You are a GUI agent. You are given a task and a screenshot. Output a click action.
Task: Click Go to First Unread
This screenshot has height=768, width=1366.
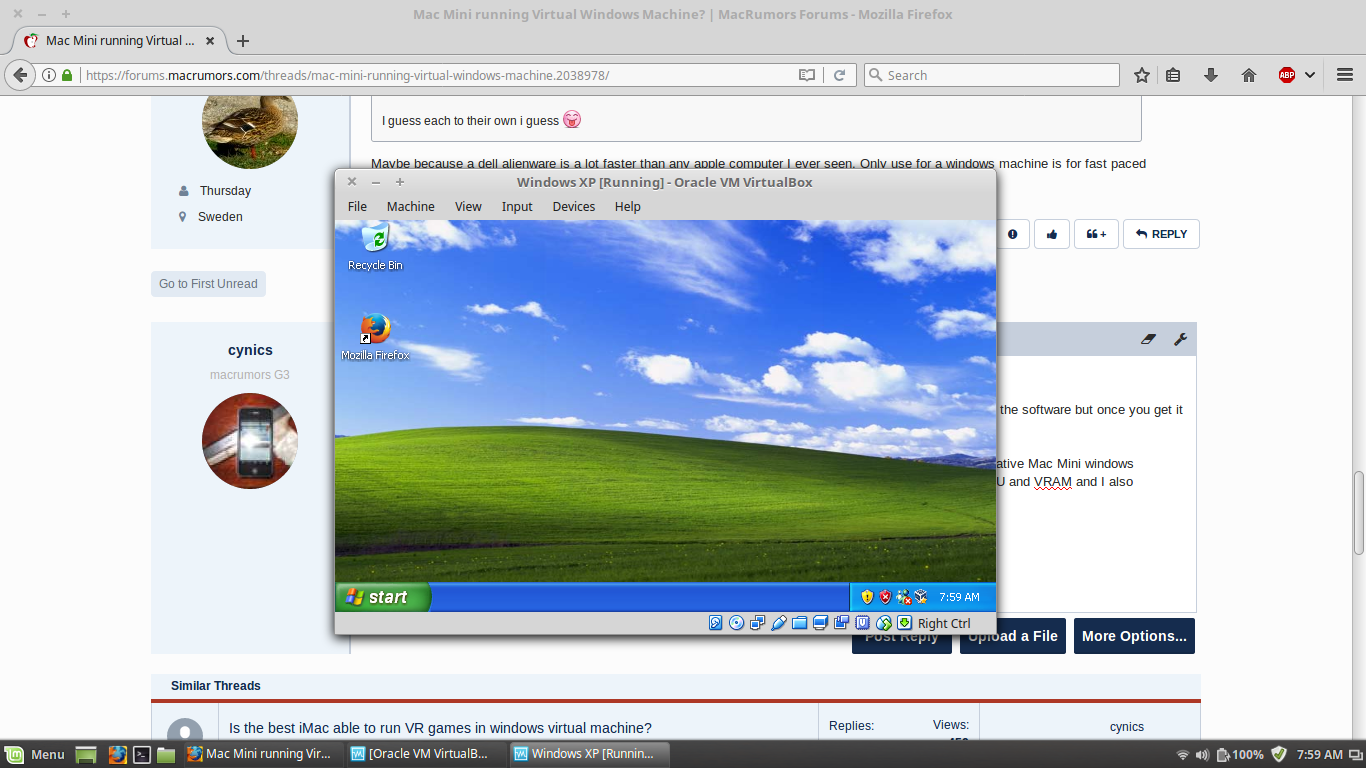(208, 284)
